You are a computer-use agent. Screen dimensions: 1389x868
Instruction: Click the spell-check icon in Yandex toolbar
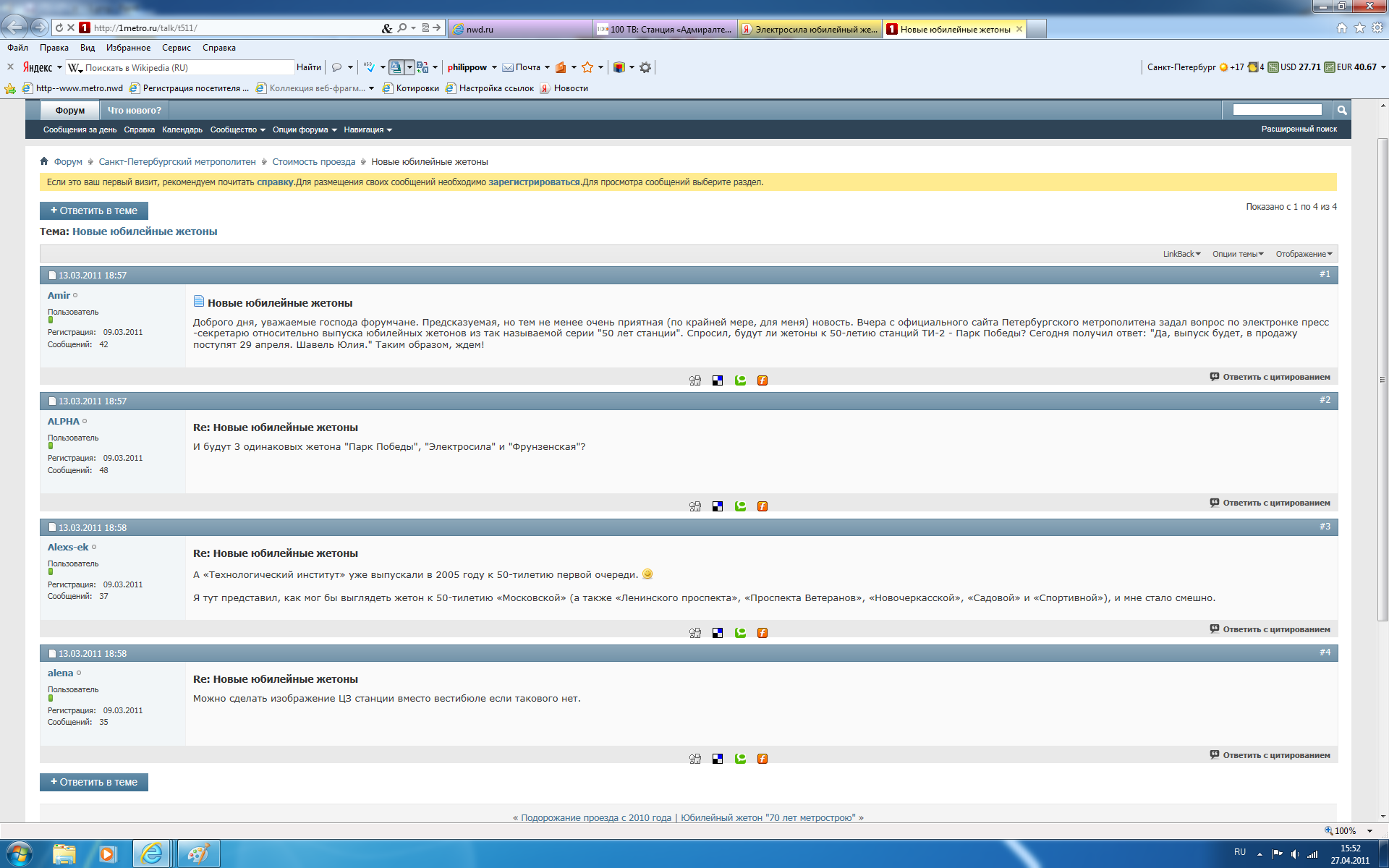pyautogui.click(x=370, y=67)
